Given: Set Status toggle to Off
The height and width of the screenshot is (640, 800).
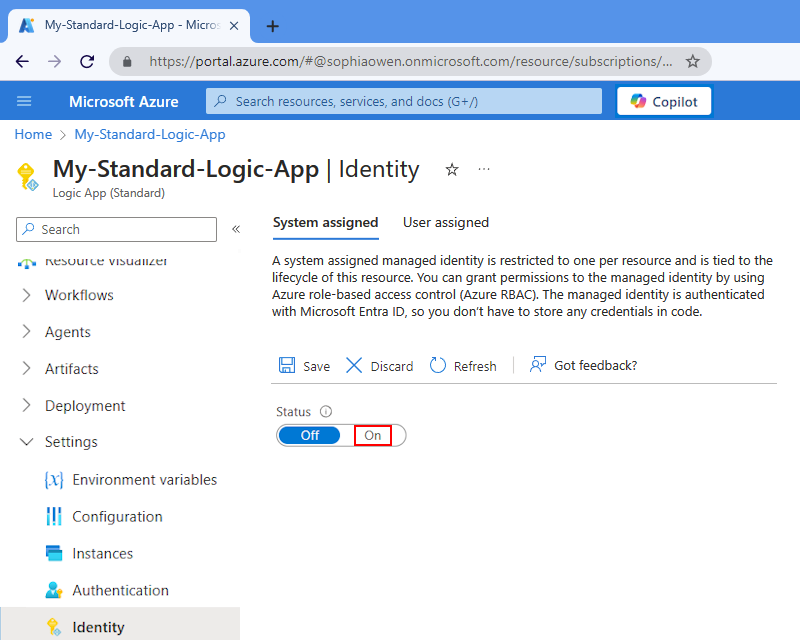Looking at the screenshot, I should click(310, 435).
